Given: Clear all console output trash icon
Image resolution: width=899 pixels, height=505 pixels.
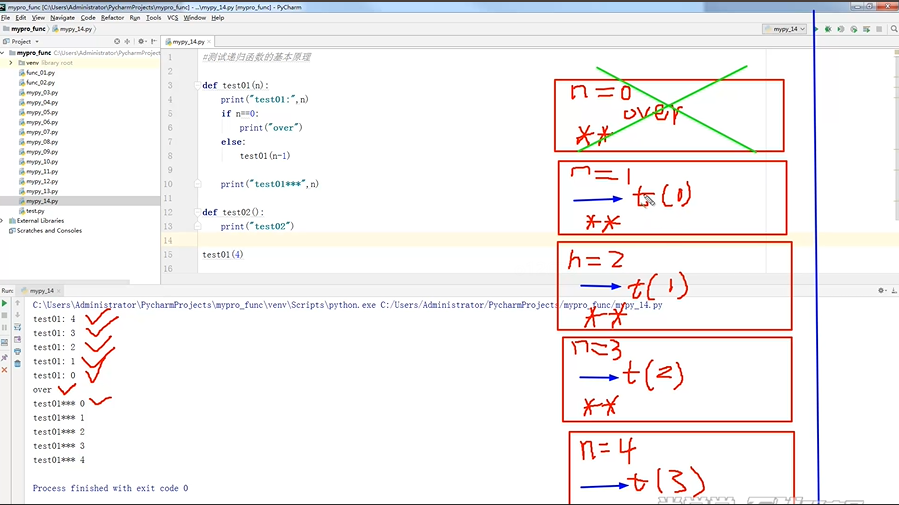Looking at the screenshot, I should (18, 363).
